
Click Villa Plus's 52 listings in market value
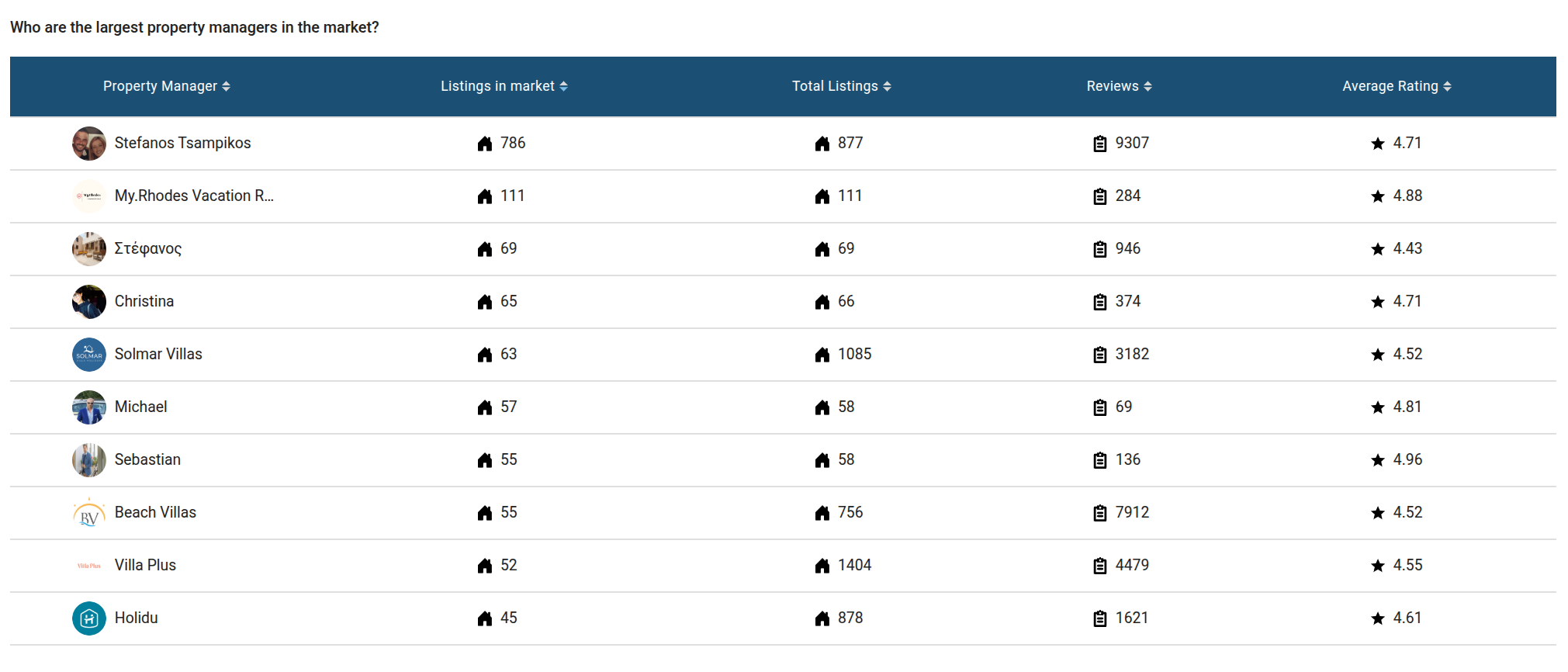[x=509, y=565]
